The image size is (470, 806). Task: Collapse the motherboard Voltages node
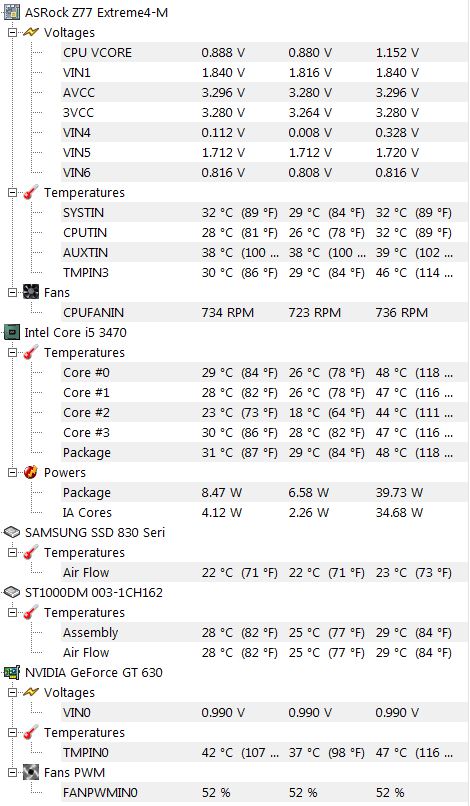12,32
